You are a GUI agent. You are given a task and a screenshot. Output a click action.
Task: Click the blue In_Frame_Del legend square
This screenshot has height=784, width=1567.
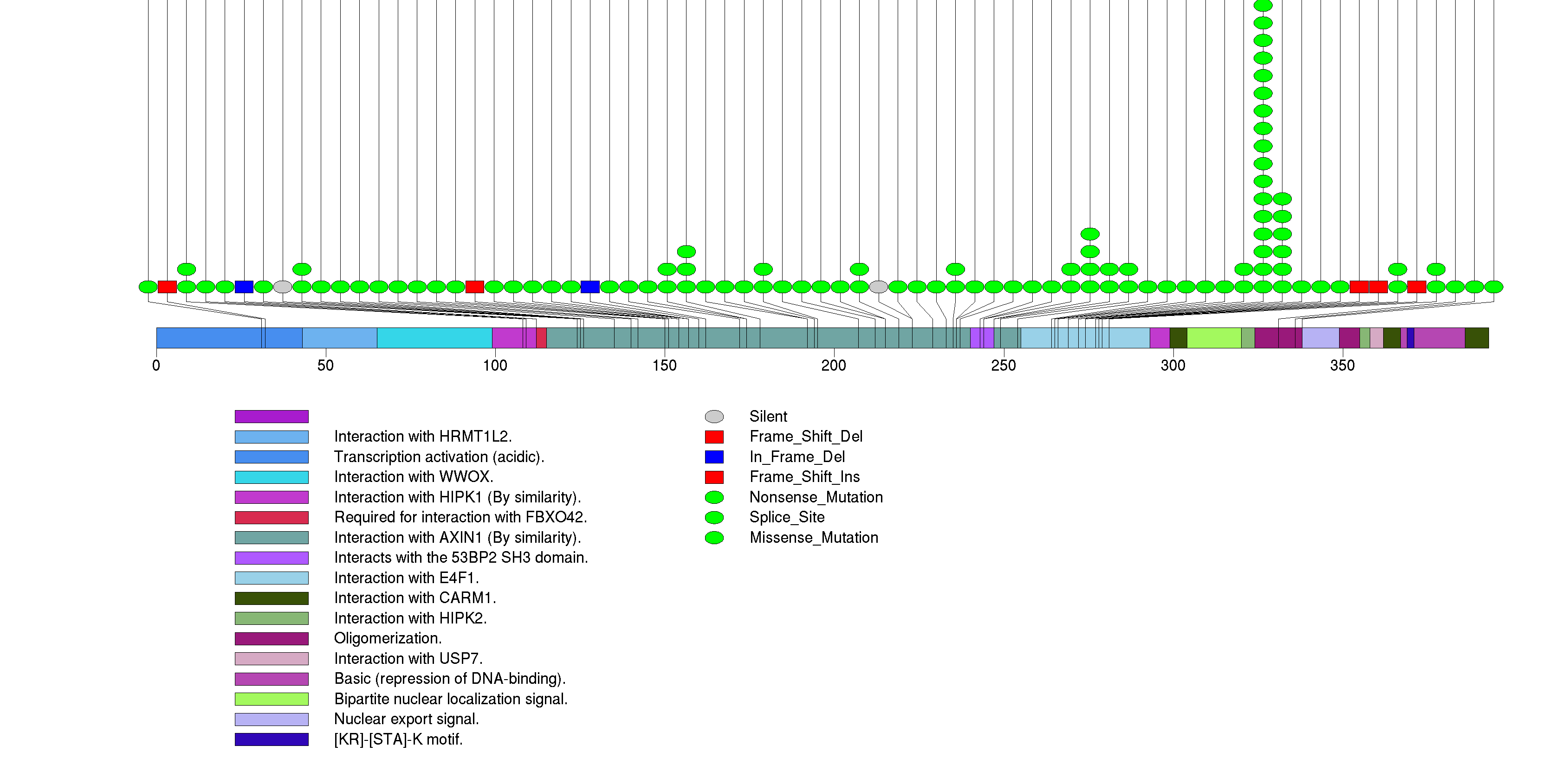(x=713, y=457)
